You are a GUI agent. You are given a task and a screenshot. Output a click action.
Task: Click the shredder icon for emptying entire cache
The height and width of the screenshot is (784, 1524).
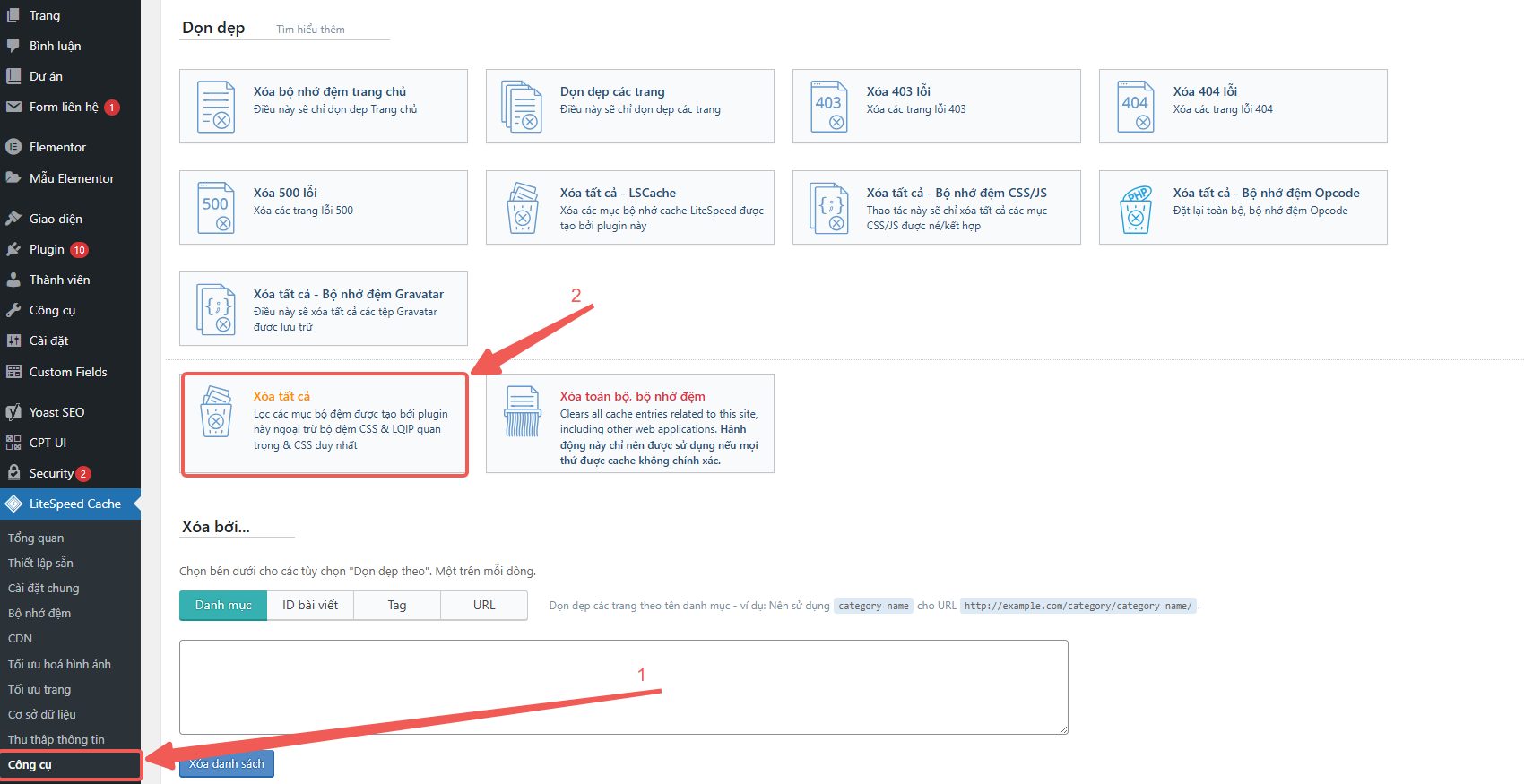pos(523,411)
